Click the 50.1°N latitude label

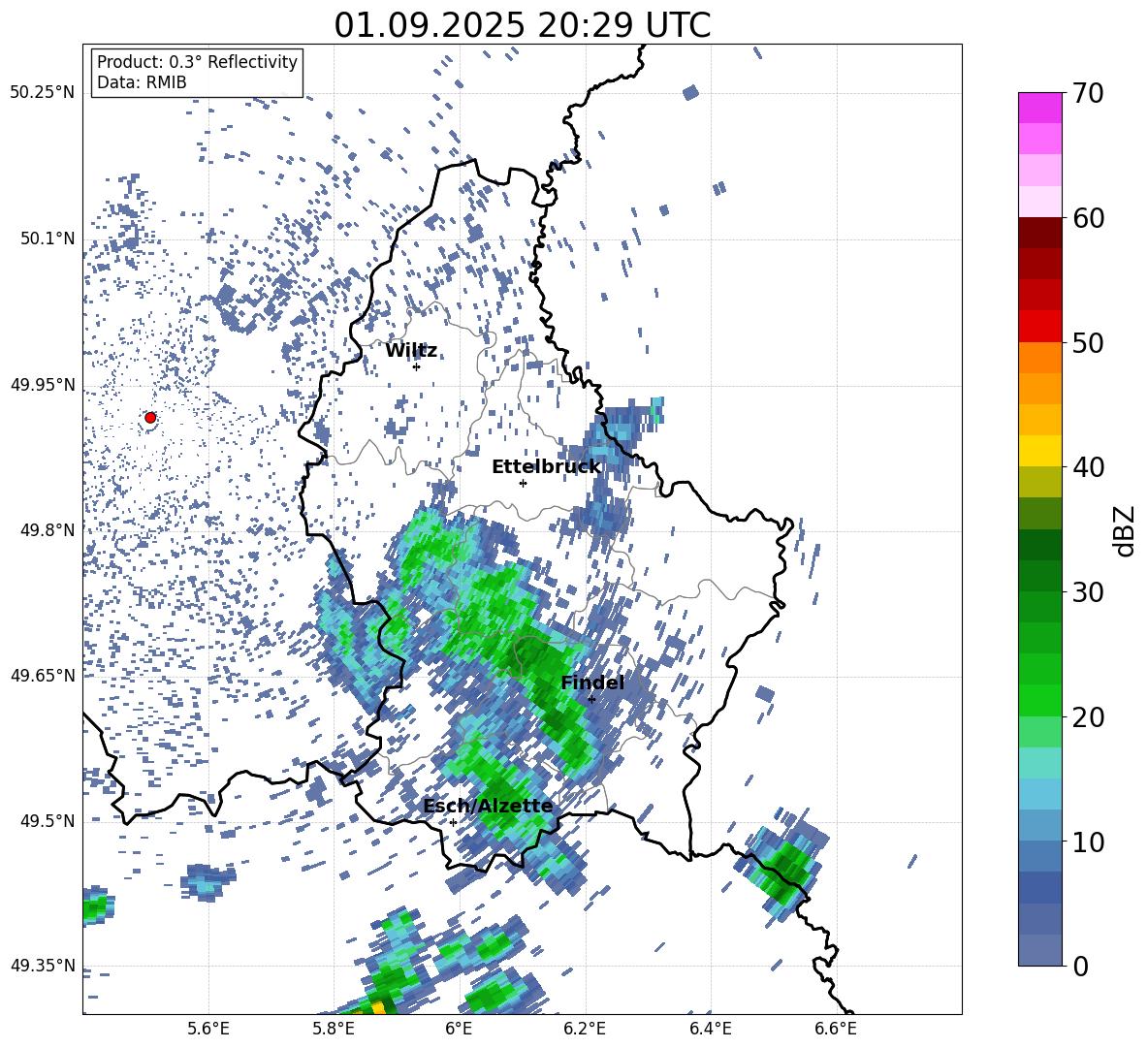click(x=48, y=238)
